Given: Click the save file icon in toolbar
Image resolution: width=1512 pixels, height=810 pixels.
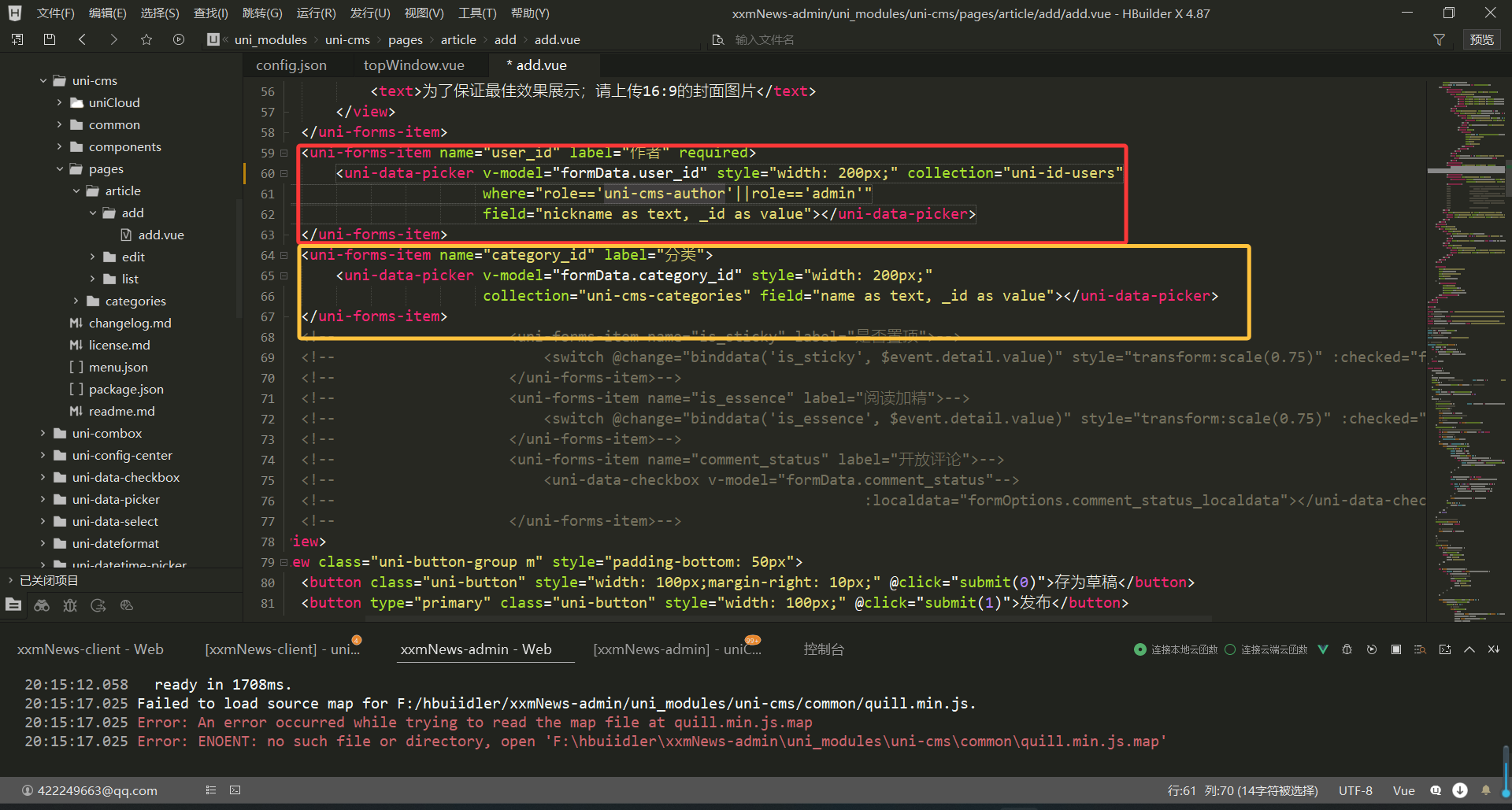Looking at the screenshot, I should pos(49,39).
